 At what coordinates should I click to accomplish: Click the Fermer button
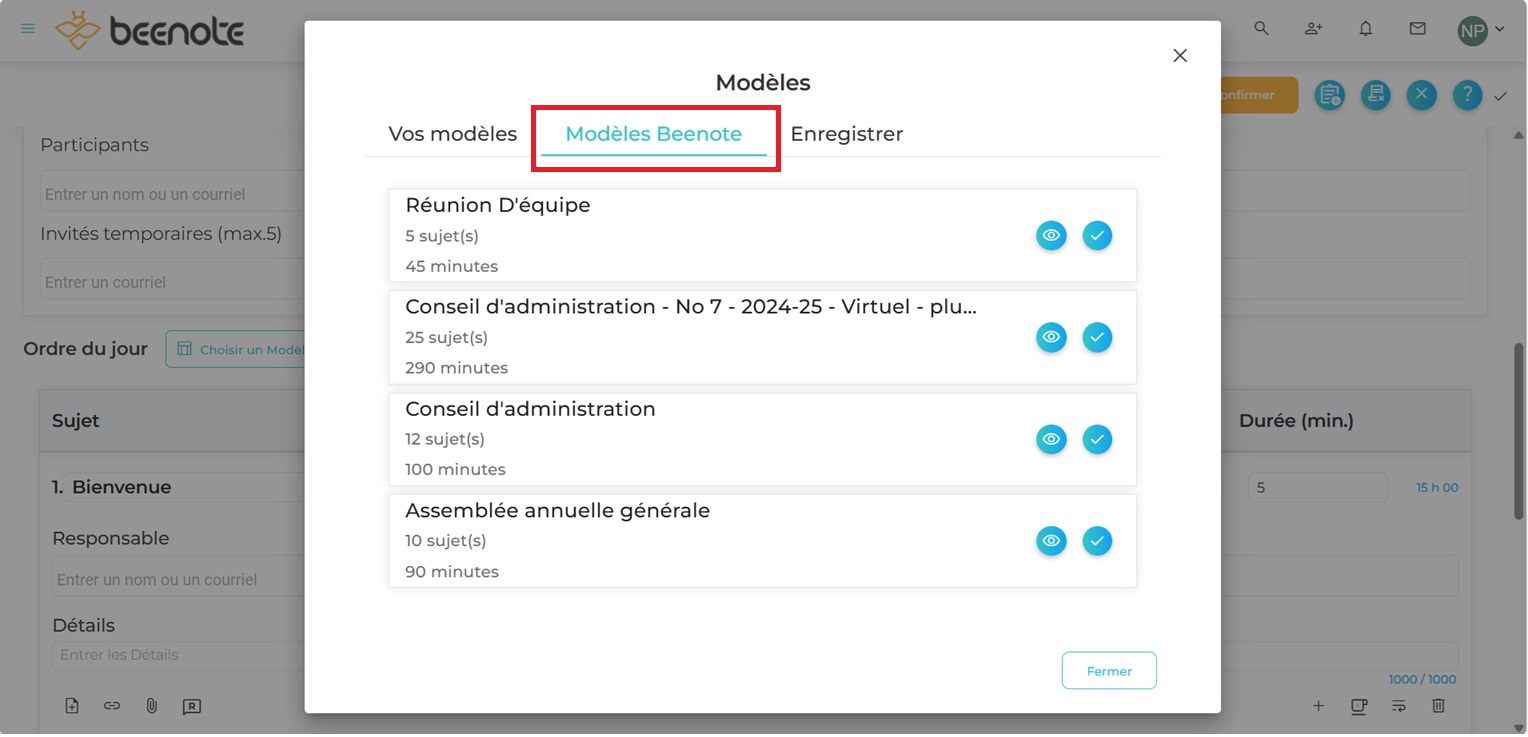click(x=1109, y=671)
